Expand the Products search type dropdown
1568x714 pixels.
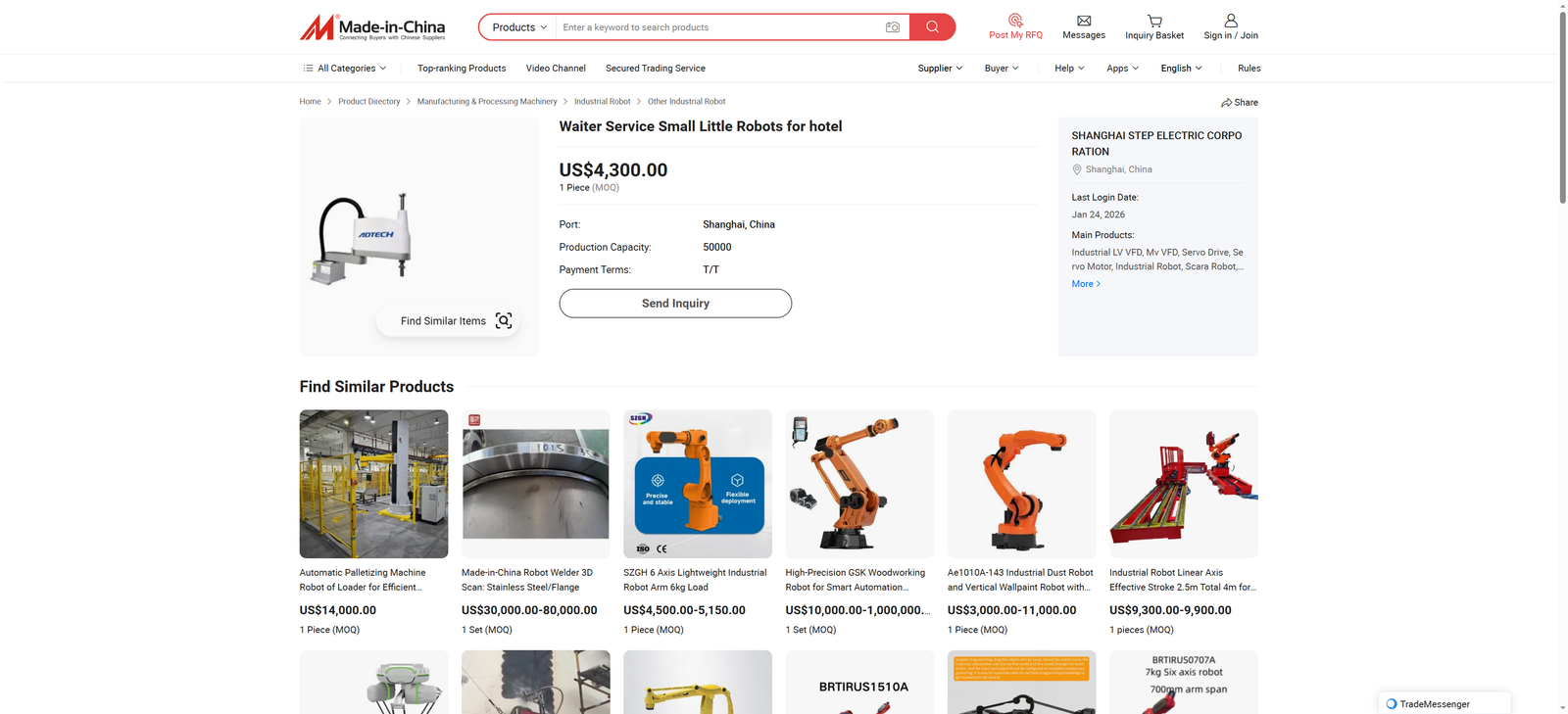tap(518, 27)
